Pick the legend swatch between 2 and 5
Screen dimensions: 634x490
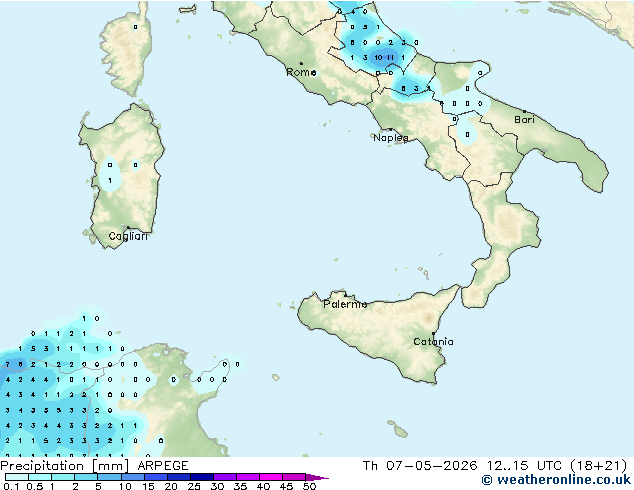86,477
